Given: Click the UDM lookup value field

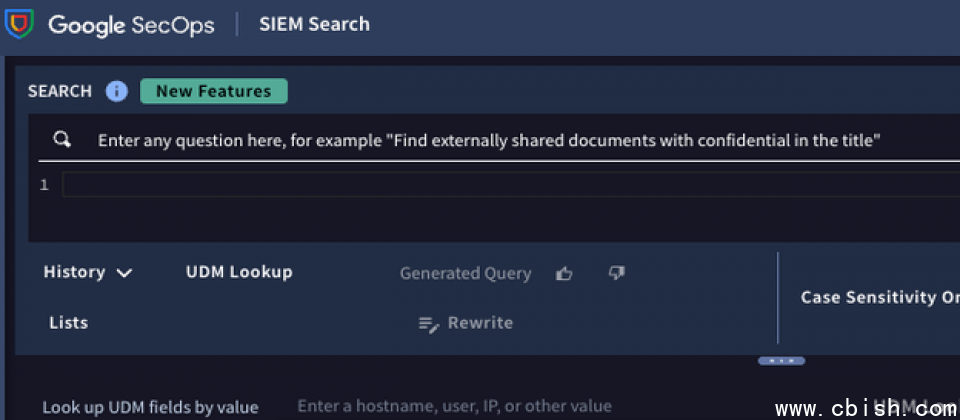Looking at the screenshot, I should (x=454, y=406).
